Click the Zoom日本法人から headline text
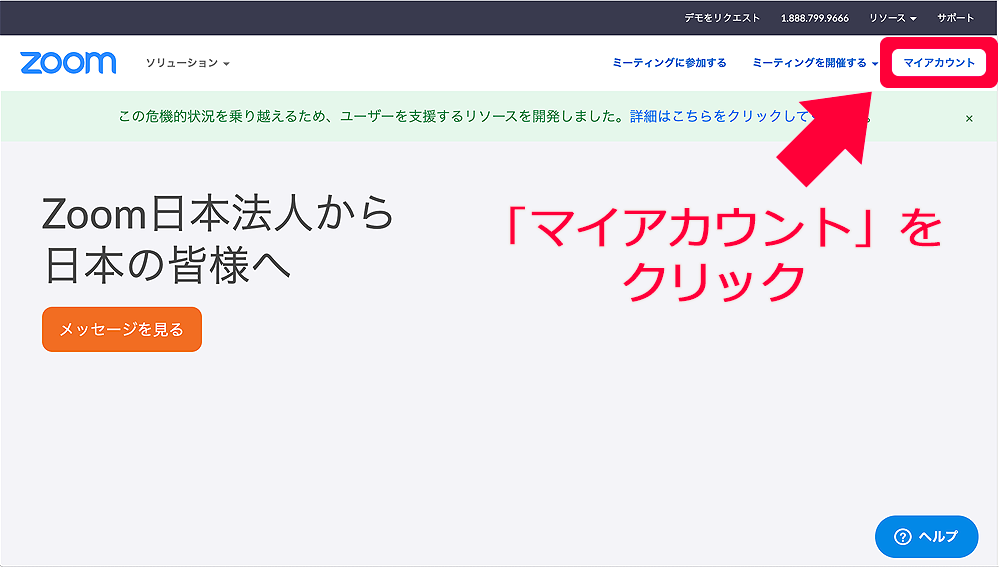Image resolution: width=999 pixels, height=567 pixels. (218, 215)
